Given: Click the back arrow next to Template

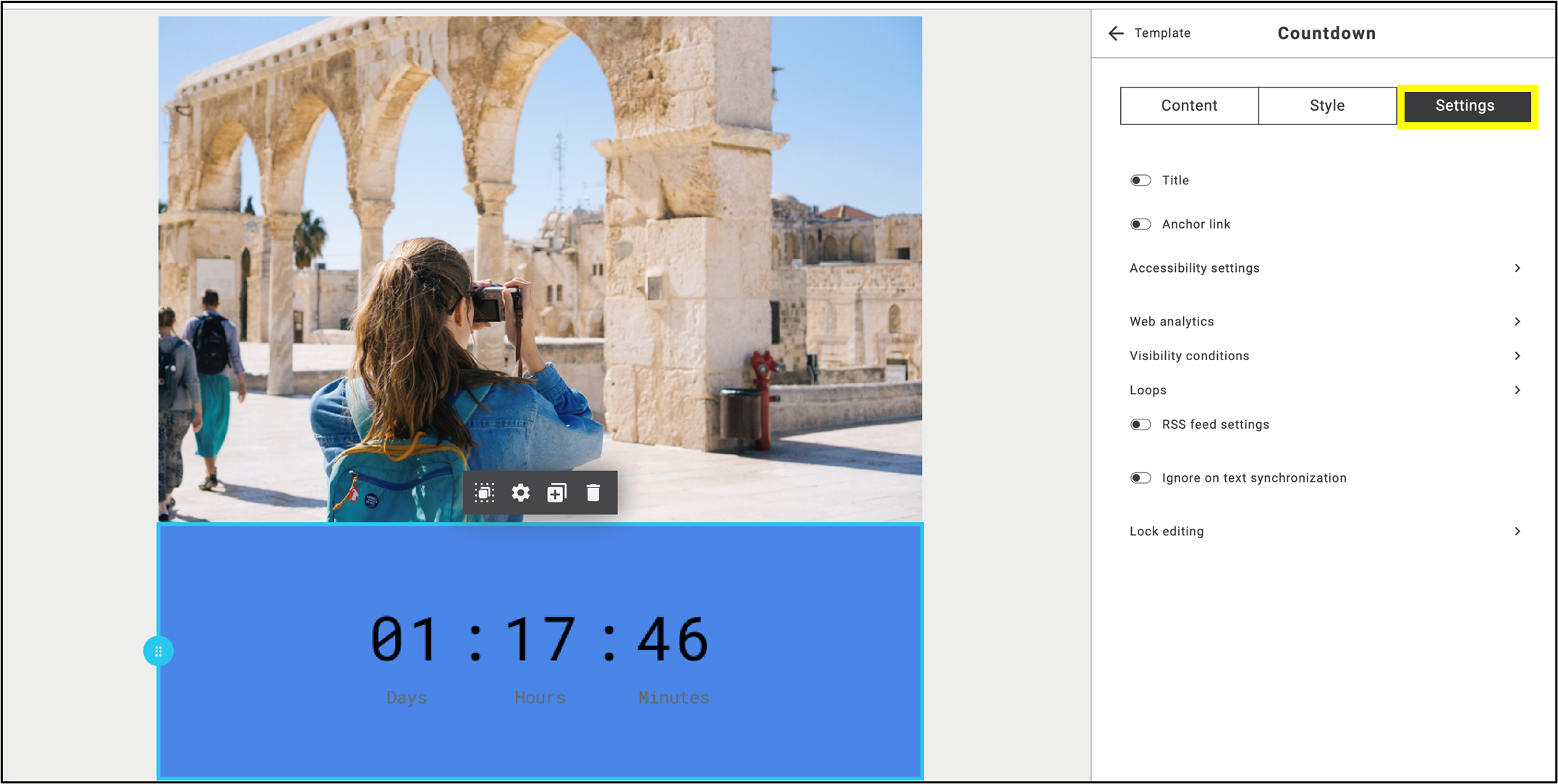Looking at the screenshot, I should [1116, 33].
